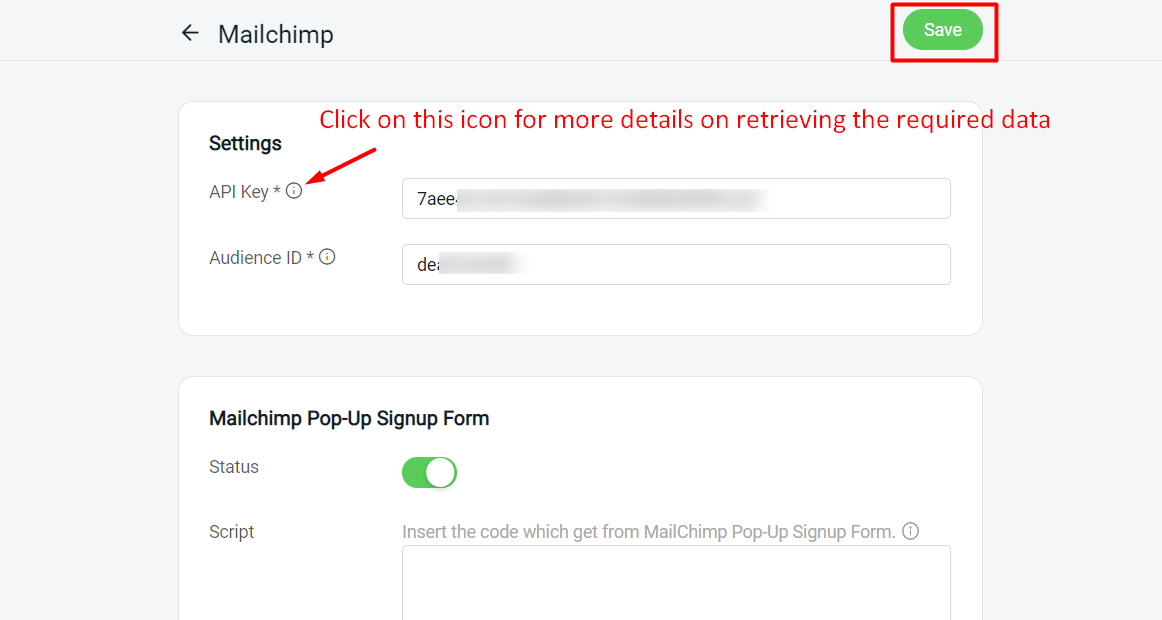
Task: Click the red instruction annotation text
Action: click(x=685, y=120)
